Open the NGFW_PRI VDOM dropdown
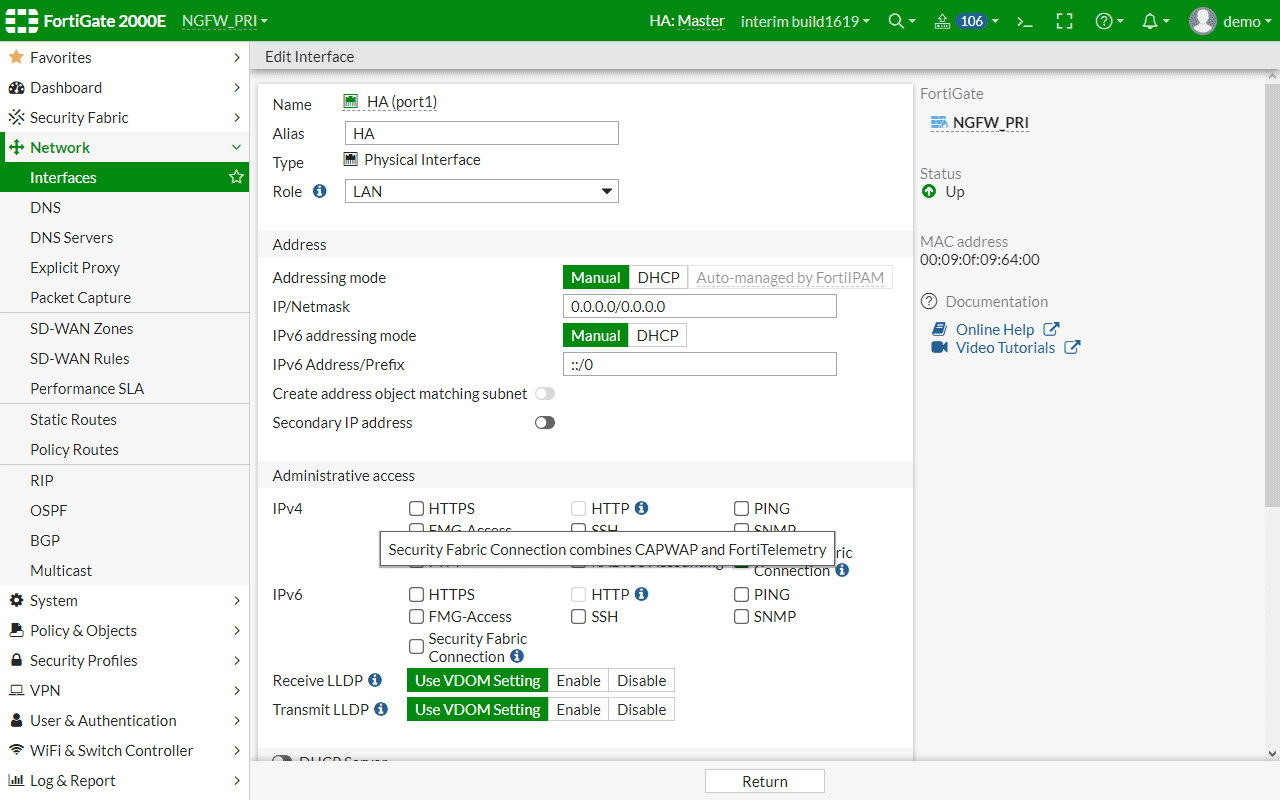This screenshot has height=800, width=1280. click(225, 21)
